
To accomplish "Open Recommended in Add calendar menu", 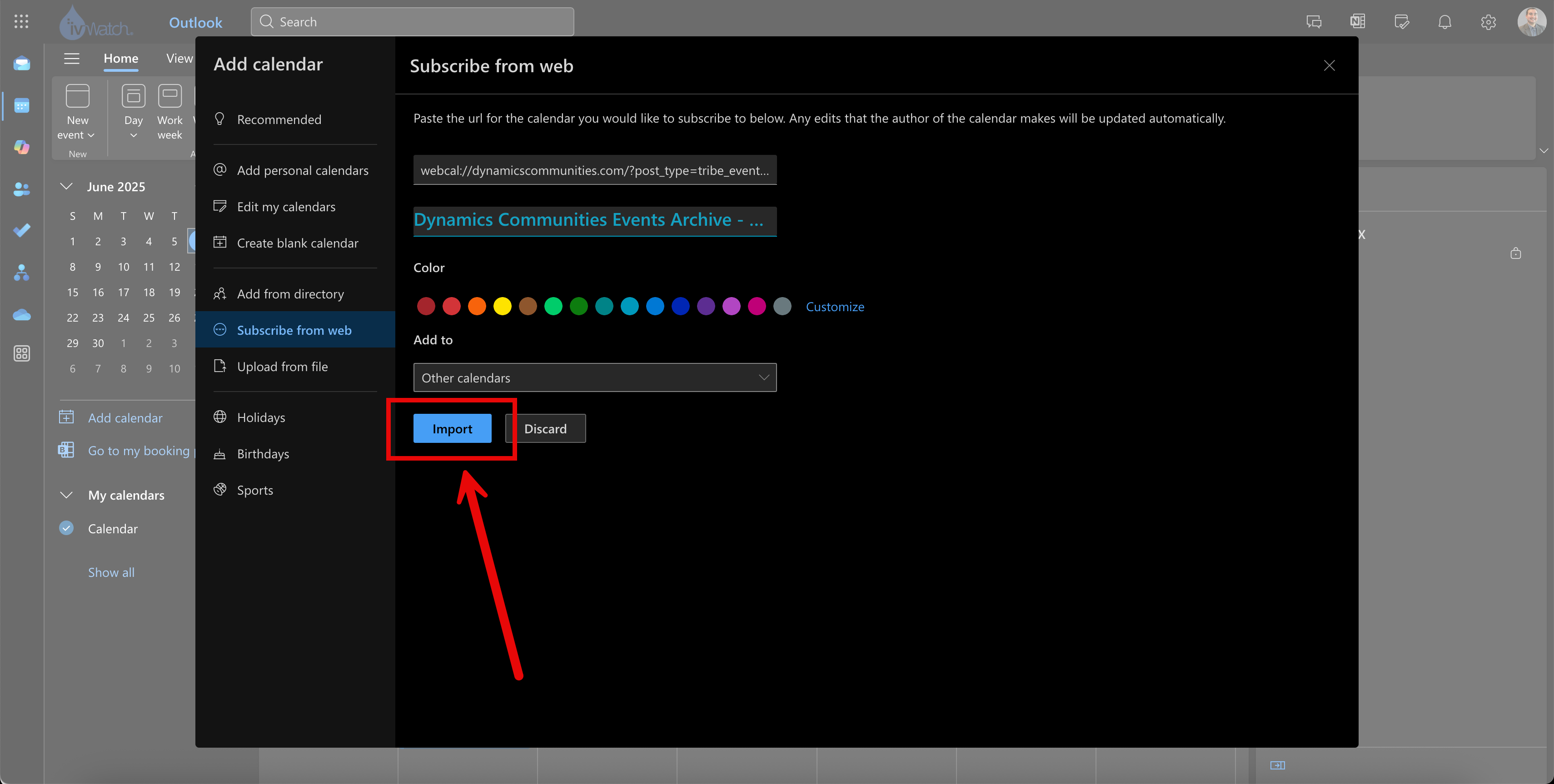I will [x=295, y=119].
